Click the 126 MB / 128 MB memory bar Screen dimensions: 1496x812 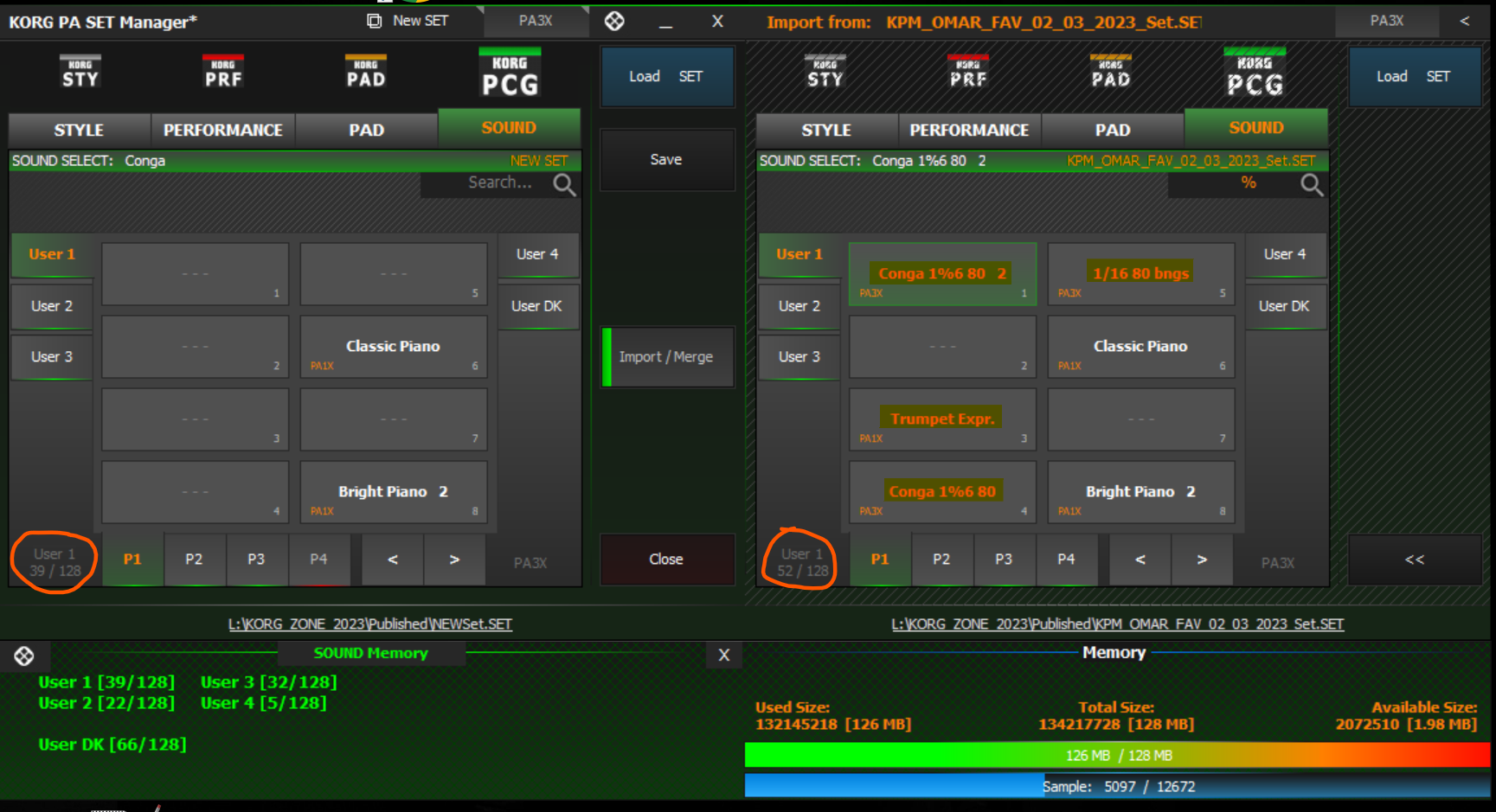pyautogui.click(x=1117, y=755)
